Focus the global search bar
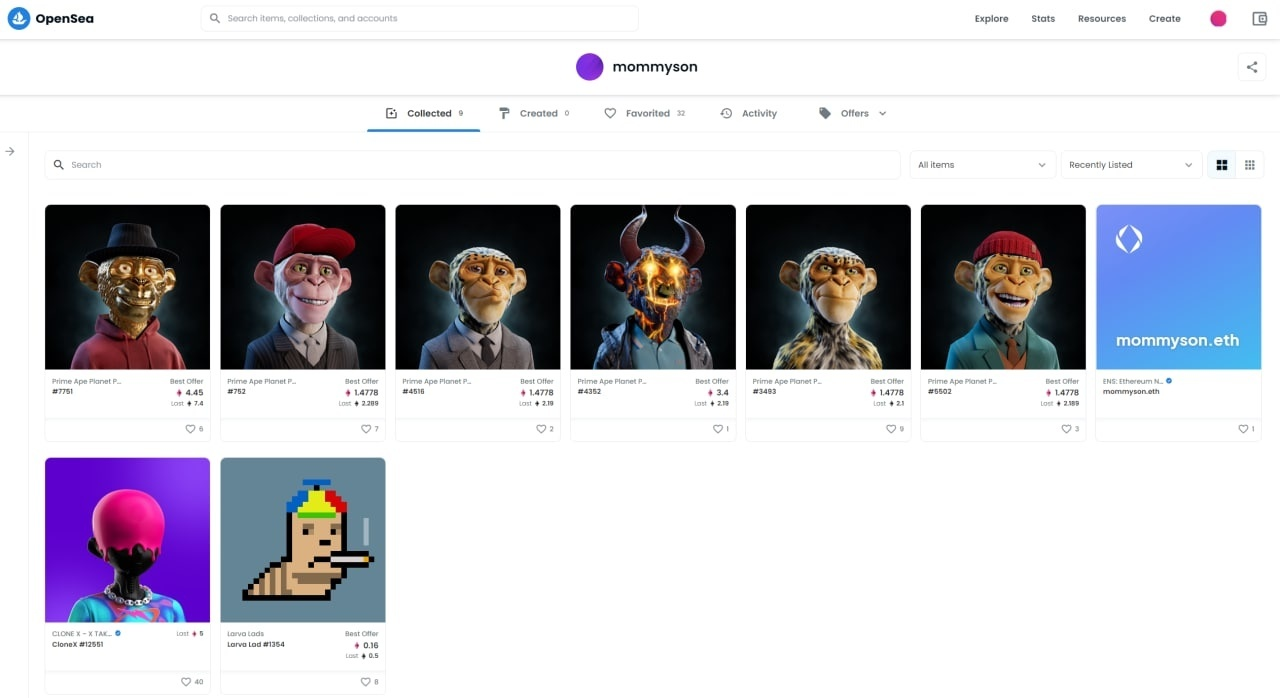Image resolution: width=1280 pixels, height=698 pixels. 420,18
